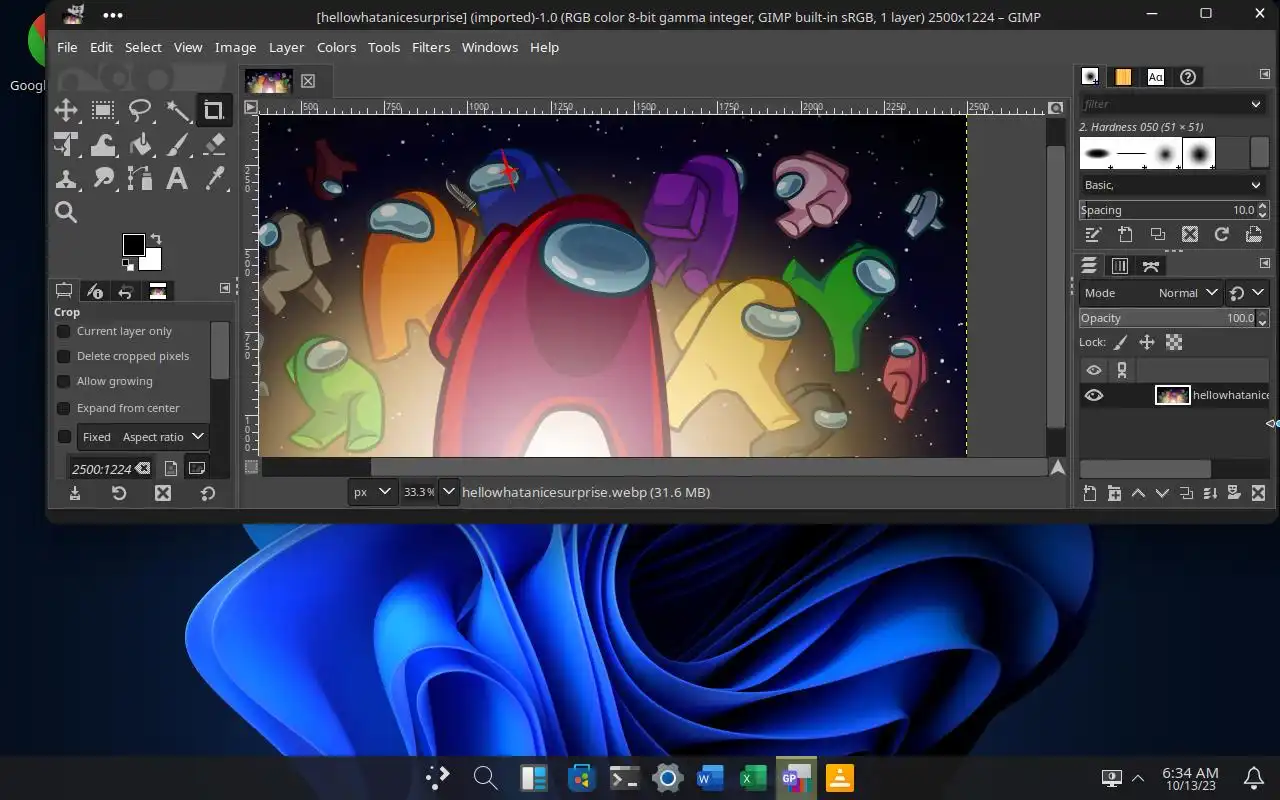
Task: Switch to the Undo History tab
Action: 126,291
